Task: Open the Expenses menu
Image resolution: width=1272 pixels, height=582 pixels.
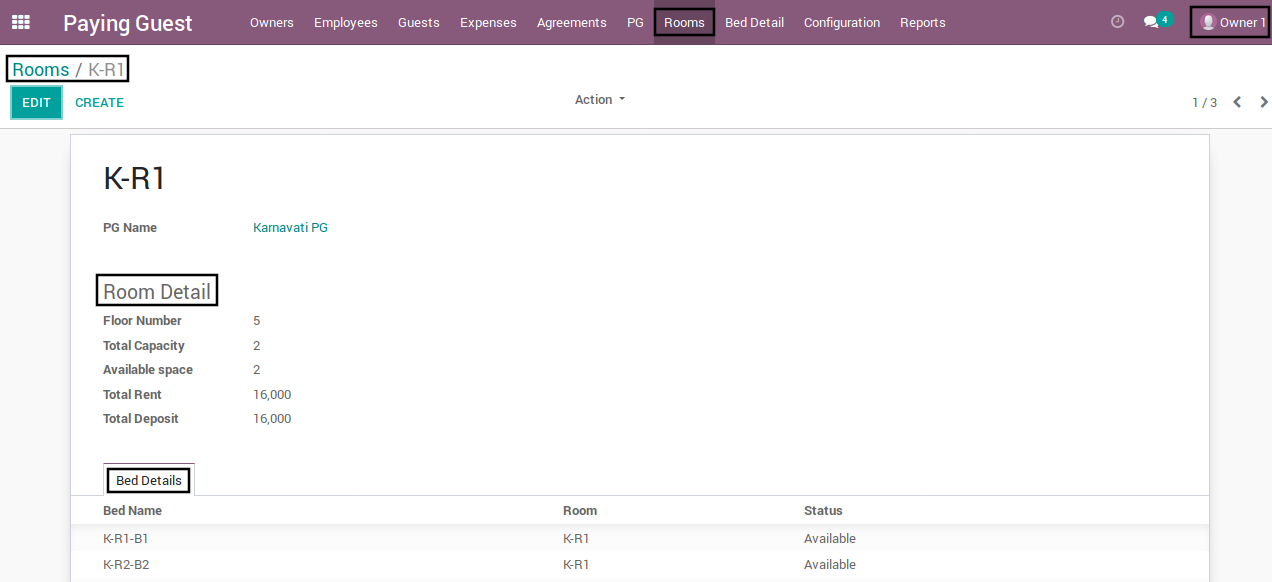Action: pyautogui.click(x=488, y=22)
